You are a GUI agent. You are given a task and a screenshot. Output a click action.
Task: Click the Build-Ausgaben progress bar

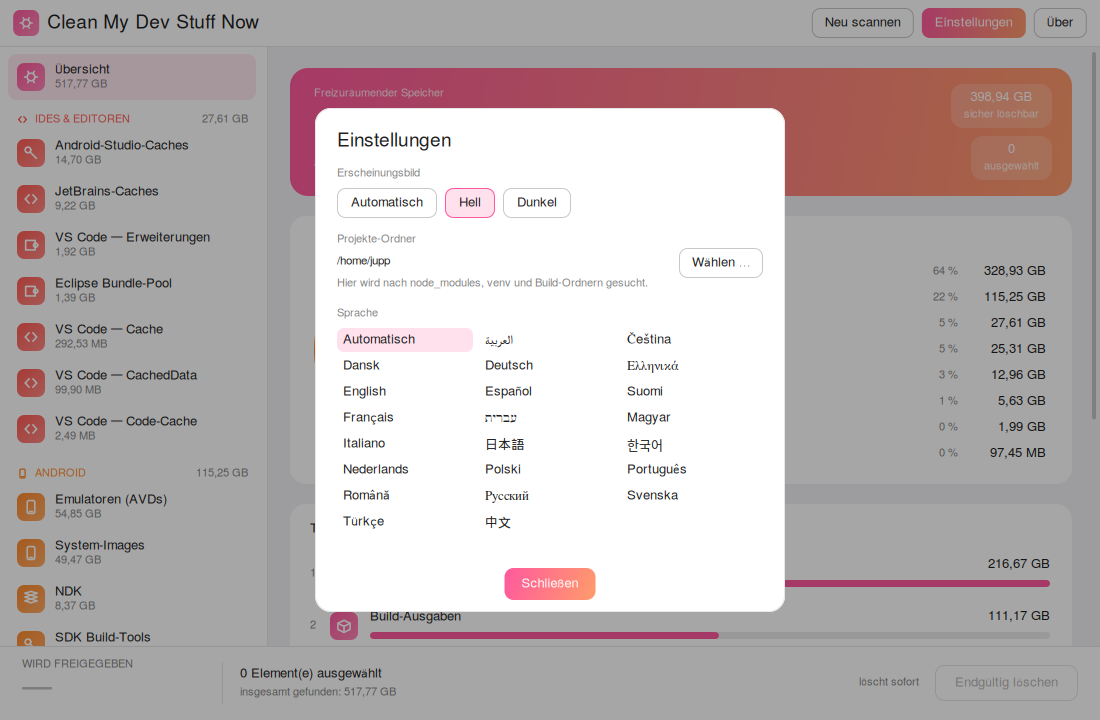click(x=709, y=636)
